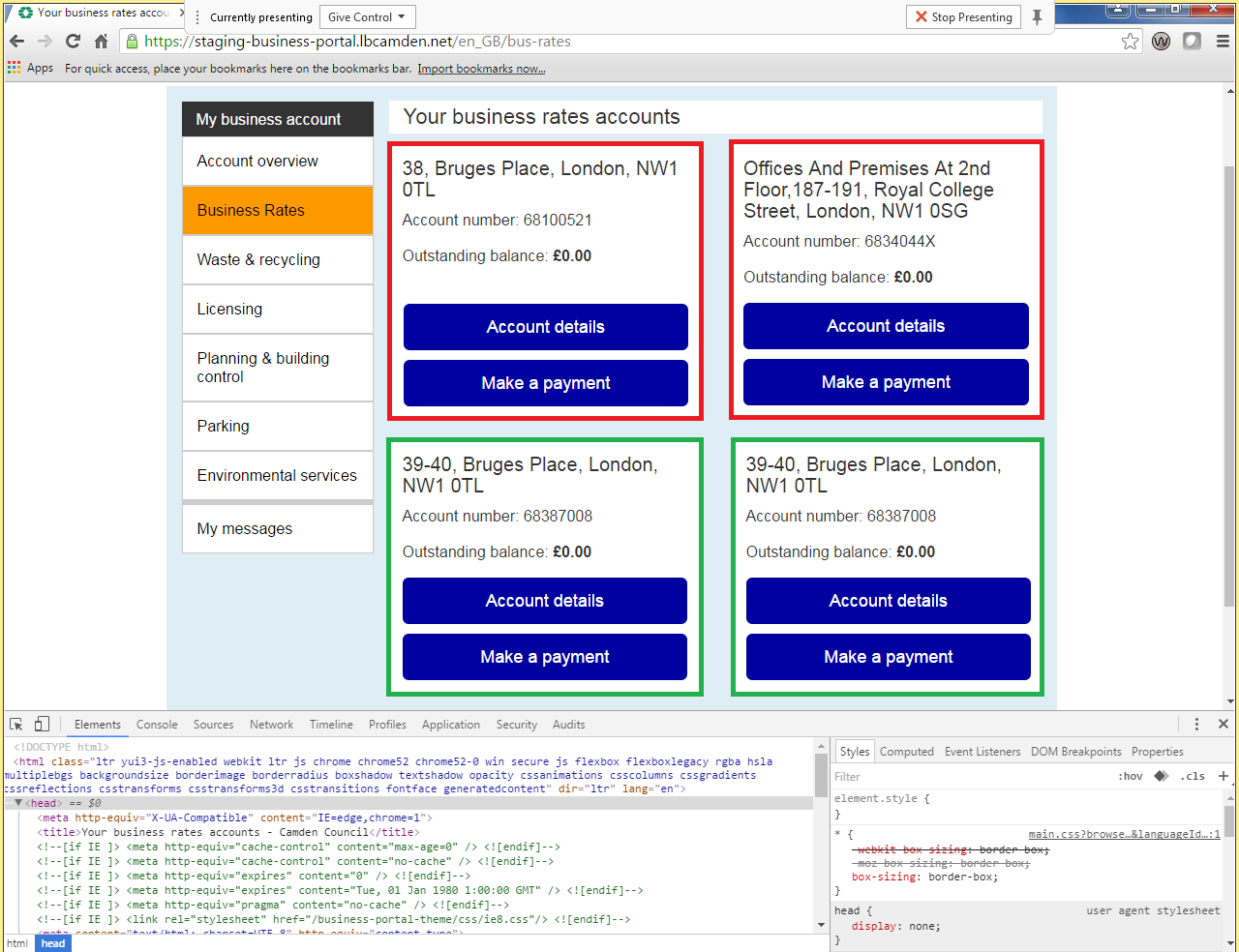Image resolution: width=1239 pixels, height=952 pixels.
Task: Reload the page with the refresh icon
Action: tap(73, 42)
